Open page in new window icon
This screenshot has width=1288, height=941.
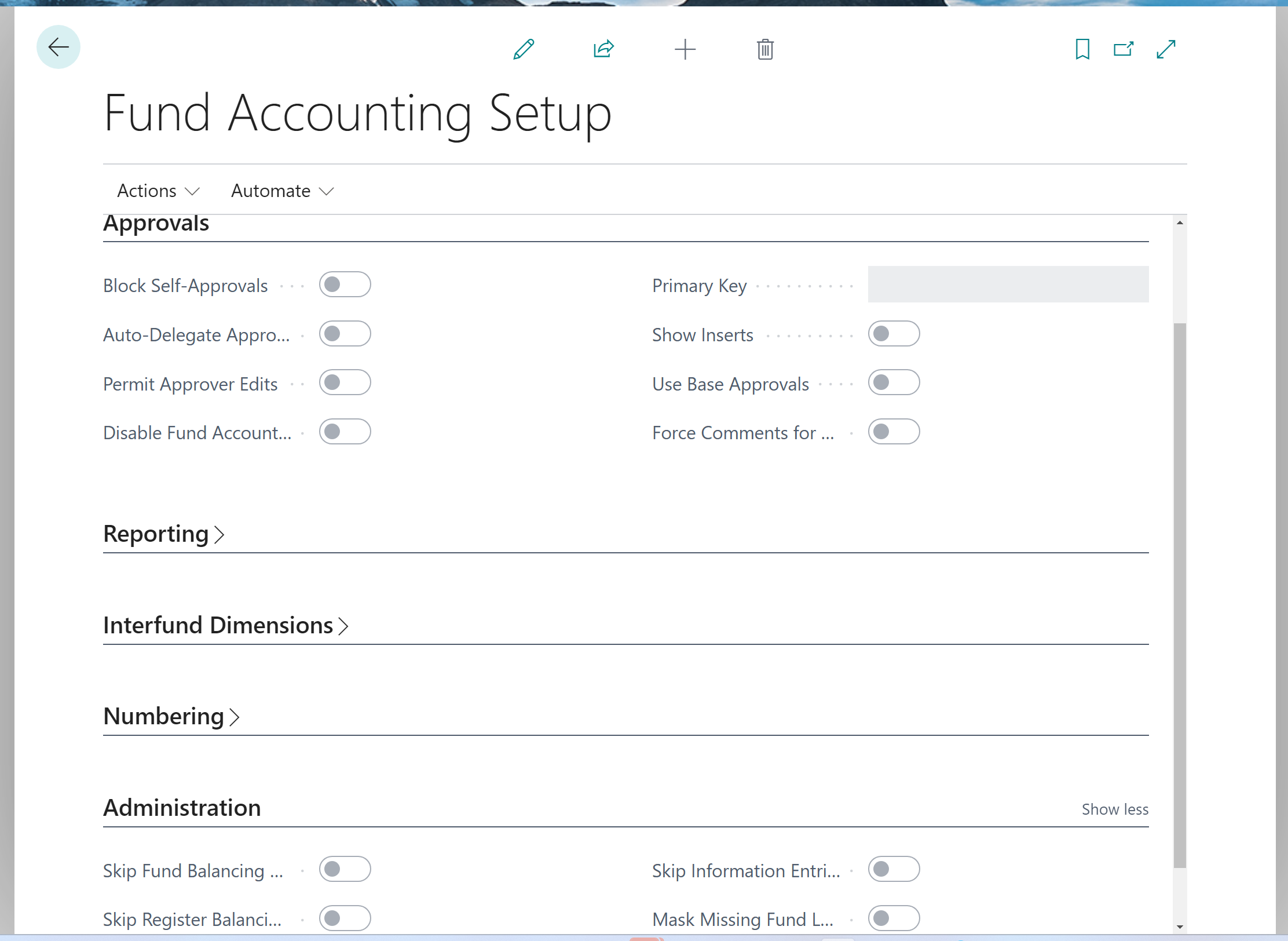coord(1123,49)
